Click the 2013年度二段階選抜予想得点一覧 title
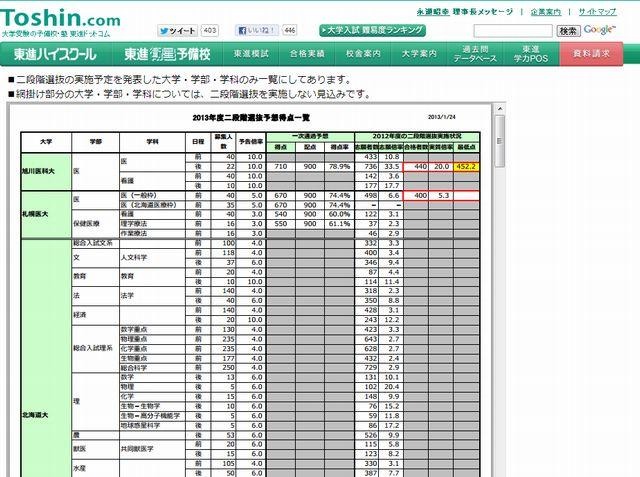The height and width of the screenshot is (477, 640). [x=251, y=118]
